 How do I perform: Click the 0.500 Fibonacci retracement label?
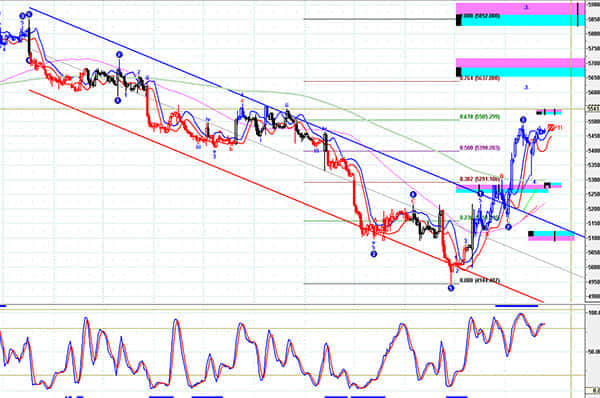[x=479, y=148]
